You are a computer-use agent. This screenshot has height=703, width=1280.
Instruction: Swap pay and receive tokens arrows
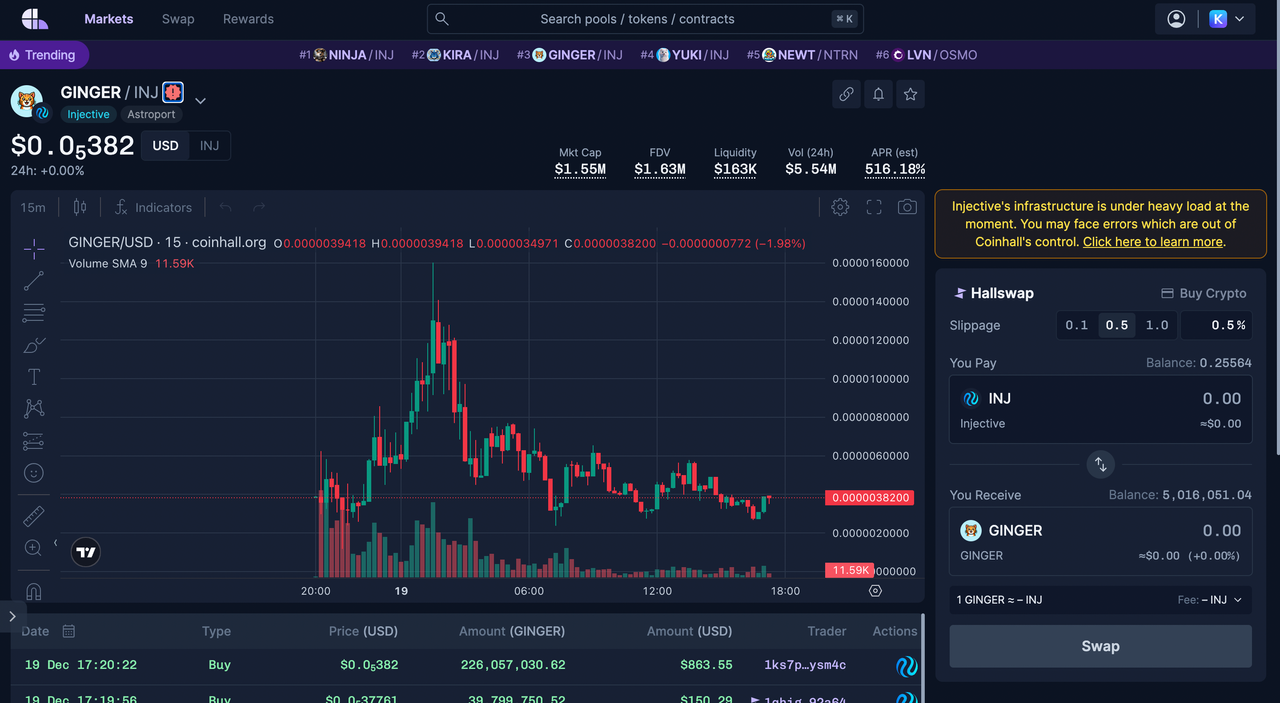pos(1100,464)
